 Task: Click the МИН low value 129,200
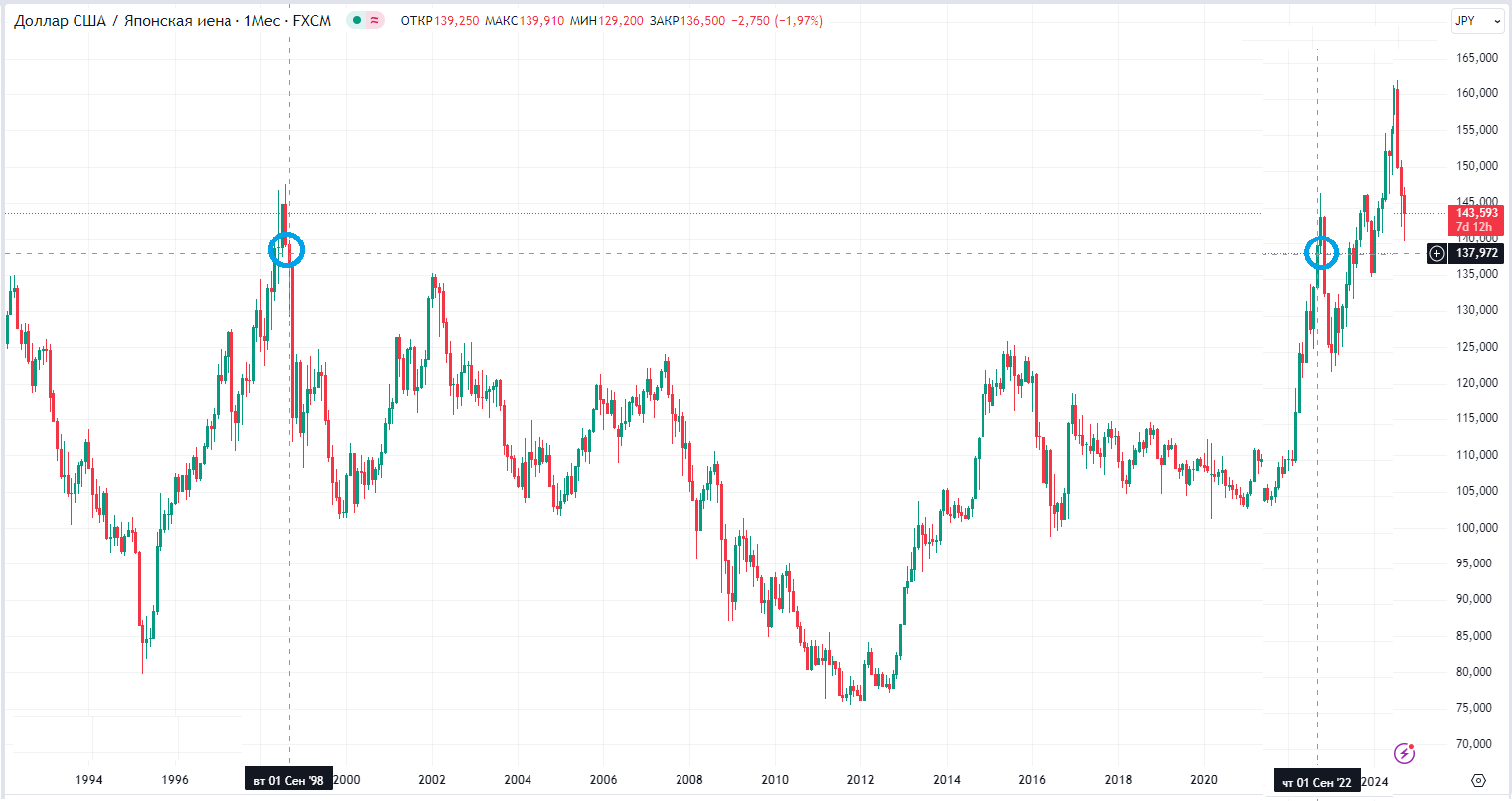[x=621, y=21]
